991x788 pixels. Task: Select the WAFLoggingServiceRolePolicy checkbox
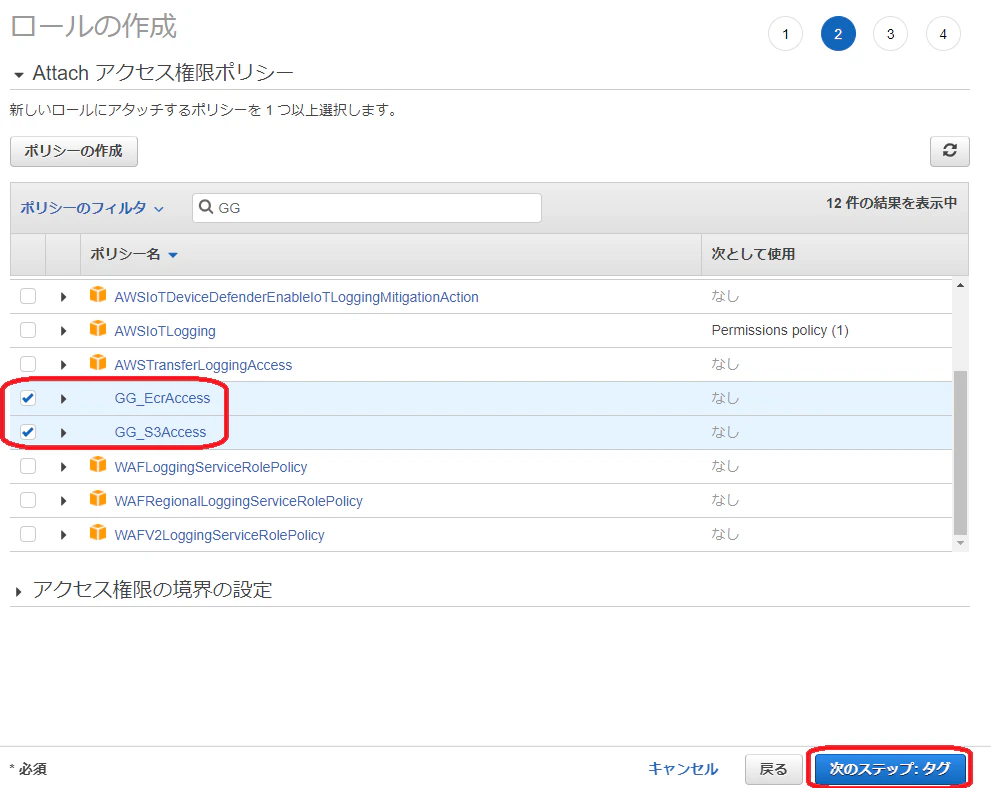click(x=28, y=466)
